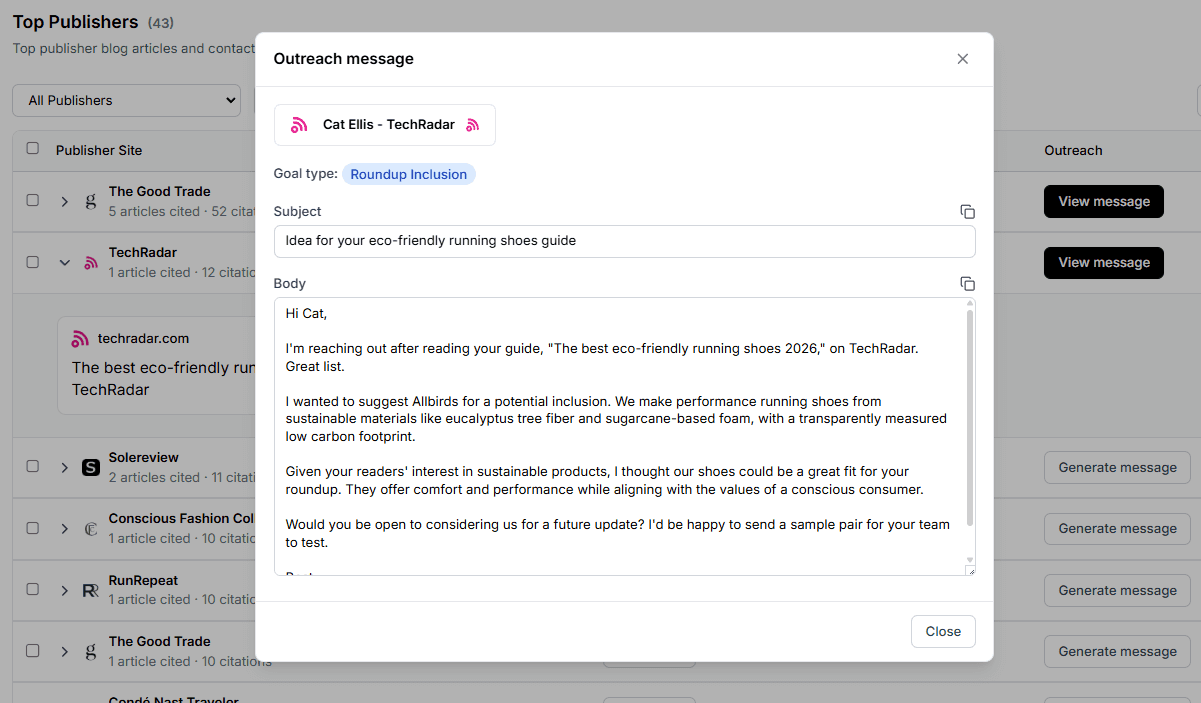
Task: Click the RunRepeat site icon
Action: [90, 589]
